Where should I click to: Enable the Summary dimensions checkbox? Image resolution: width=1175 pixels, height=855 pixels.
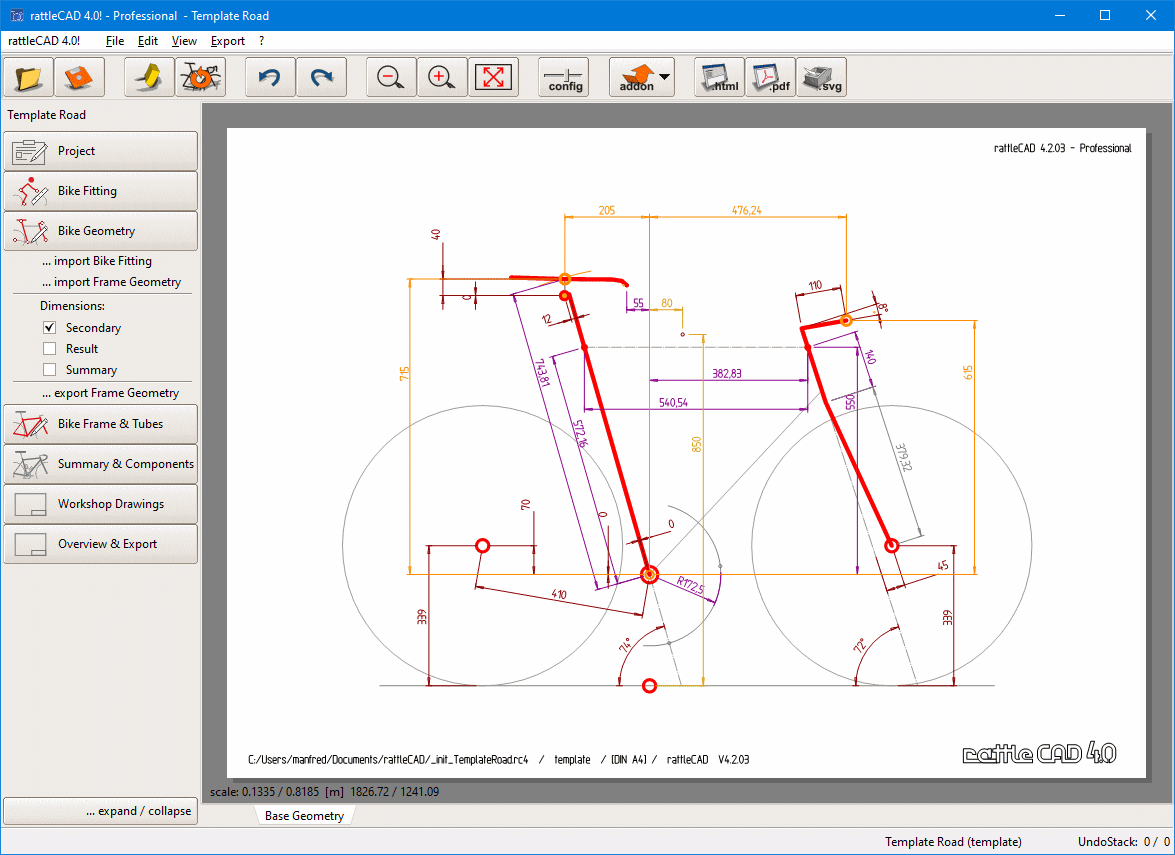[x=49, y=369]
